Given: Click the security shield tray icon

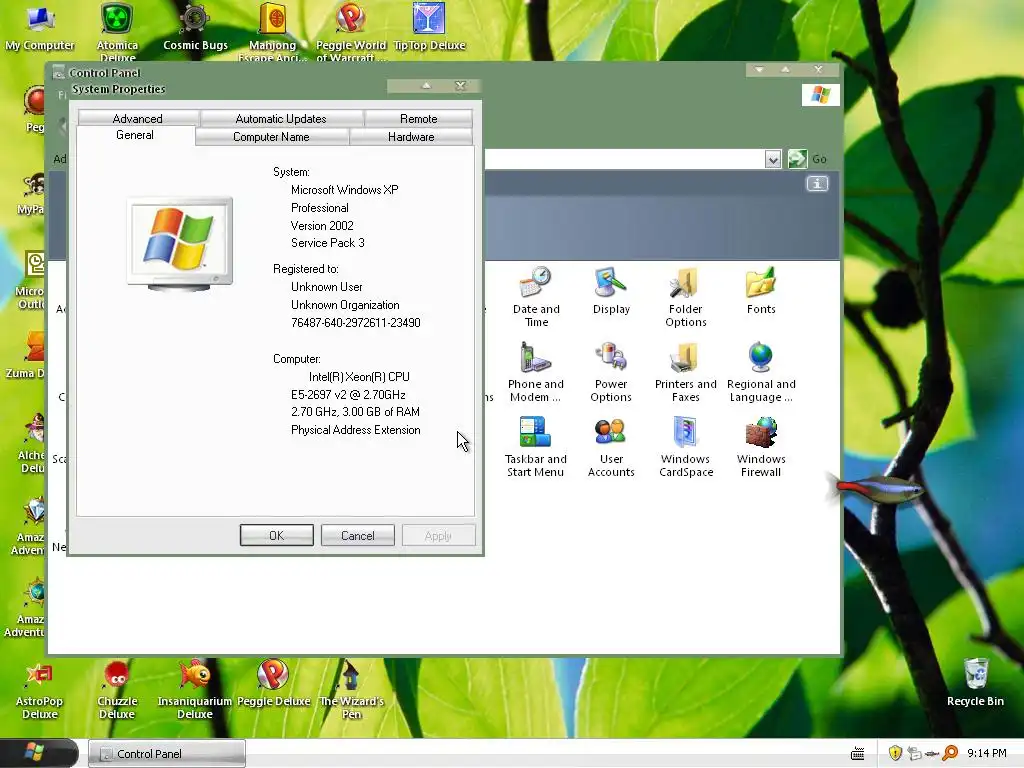Looking at the screenshot, I should click(895, 753).
